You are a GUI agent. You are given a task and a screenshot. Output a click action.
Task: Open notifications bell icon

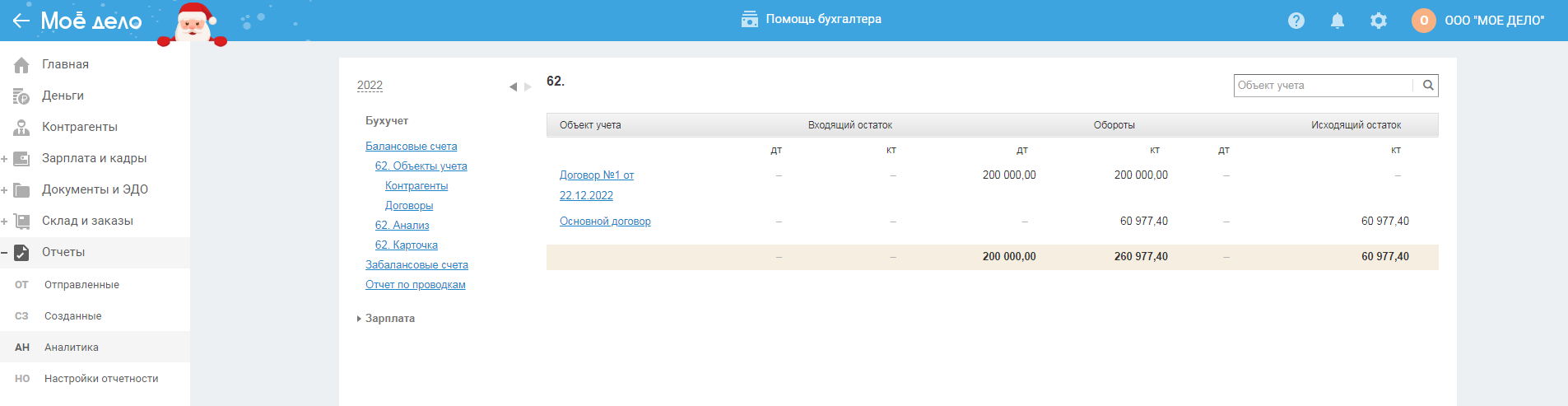coord(1338,21)
